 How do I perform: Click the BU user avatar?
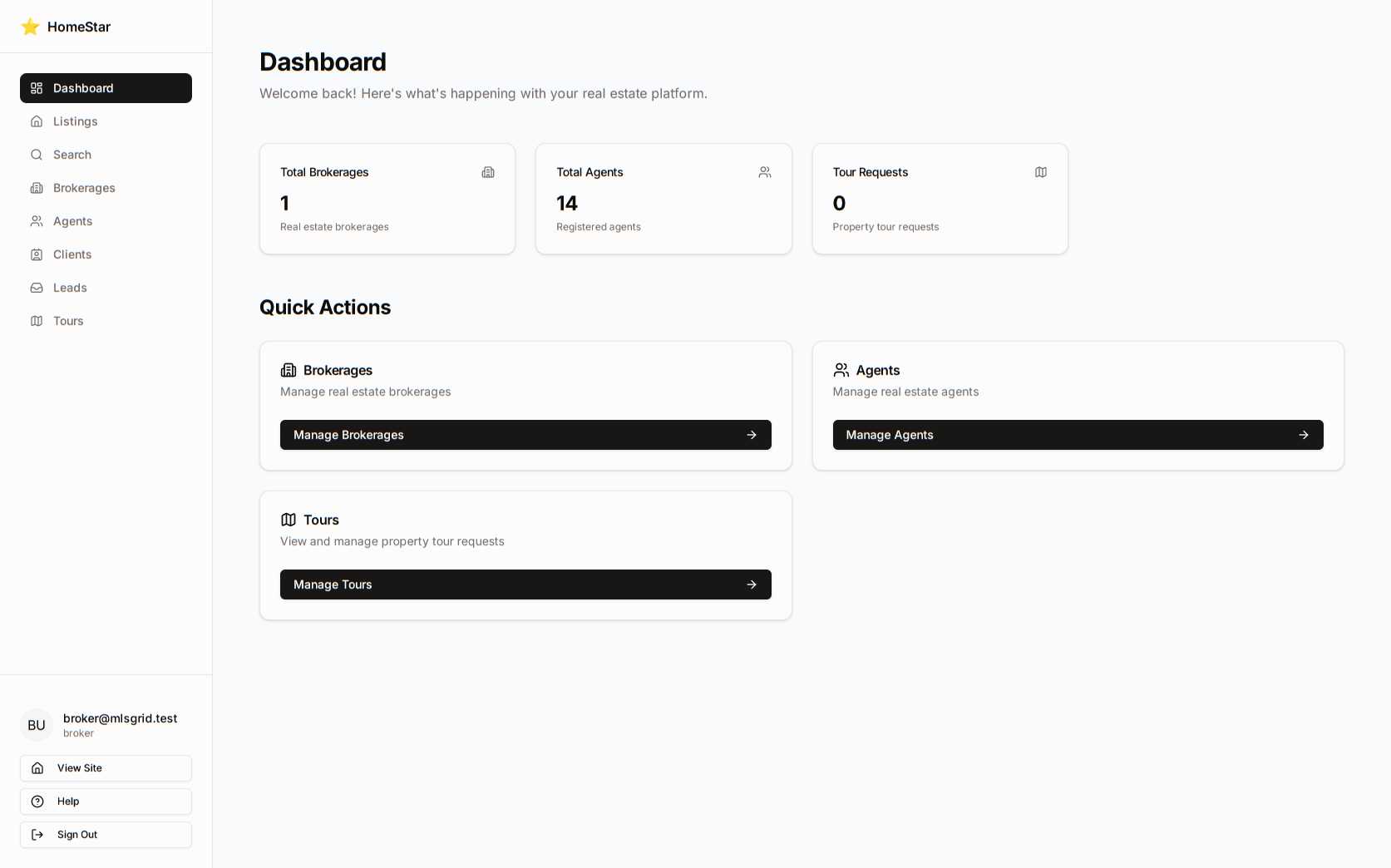(x=37, y=725)
